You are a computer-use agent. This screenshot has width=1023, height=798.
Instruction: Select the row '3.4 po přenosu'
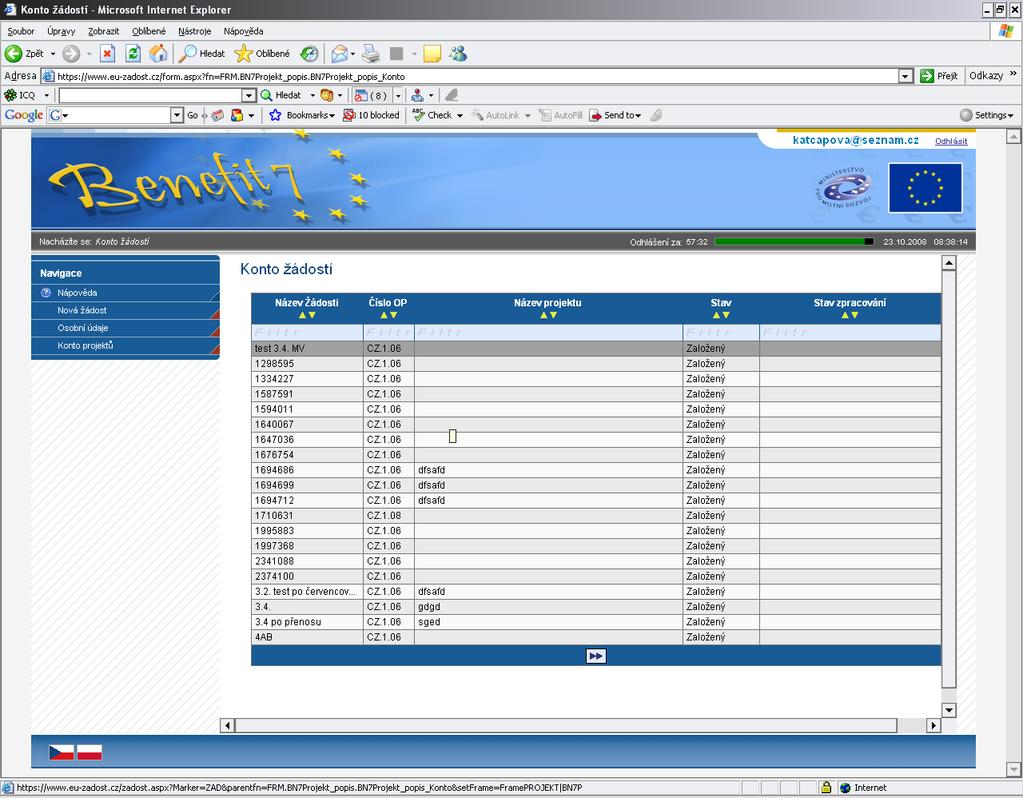(x=596, y=622)
